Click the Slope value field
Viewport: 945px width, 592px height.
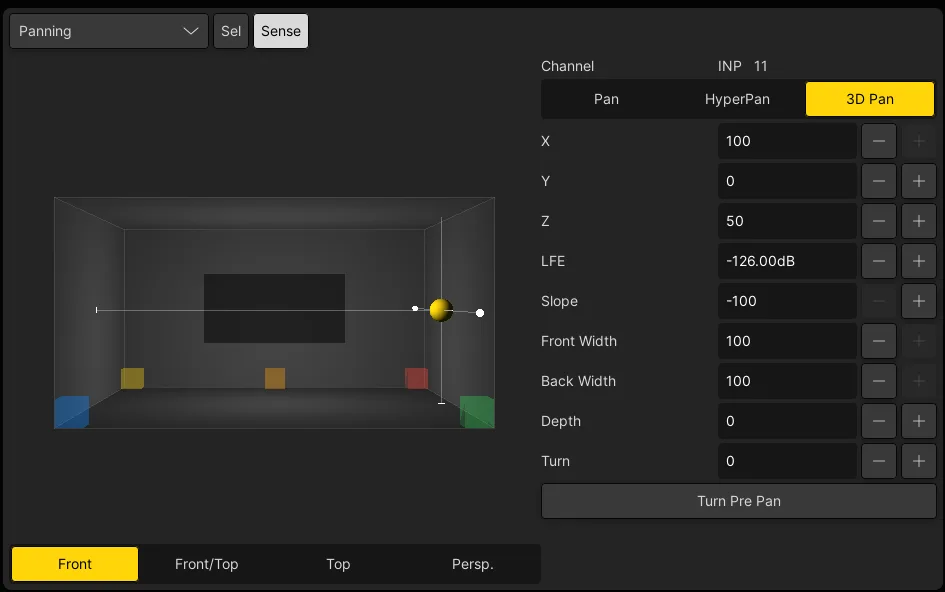(x=787, y=301)
